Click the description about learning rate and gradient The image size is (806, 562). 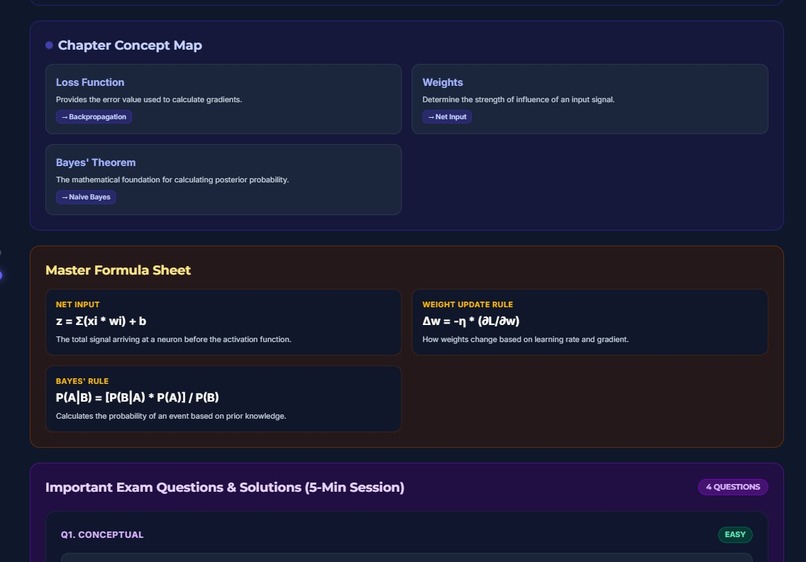[525, 339]
